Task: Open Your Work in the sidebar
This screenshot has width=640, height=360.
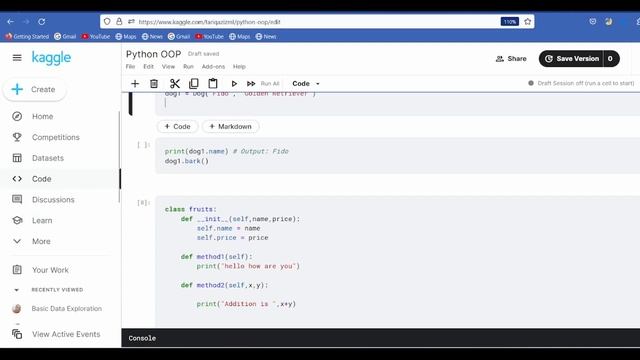Action: tap(50, 270)
